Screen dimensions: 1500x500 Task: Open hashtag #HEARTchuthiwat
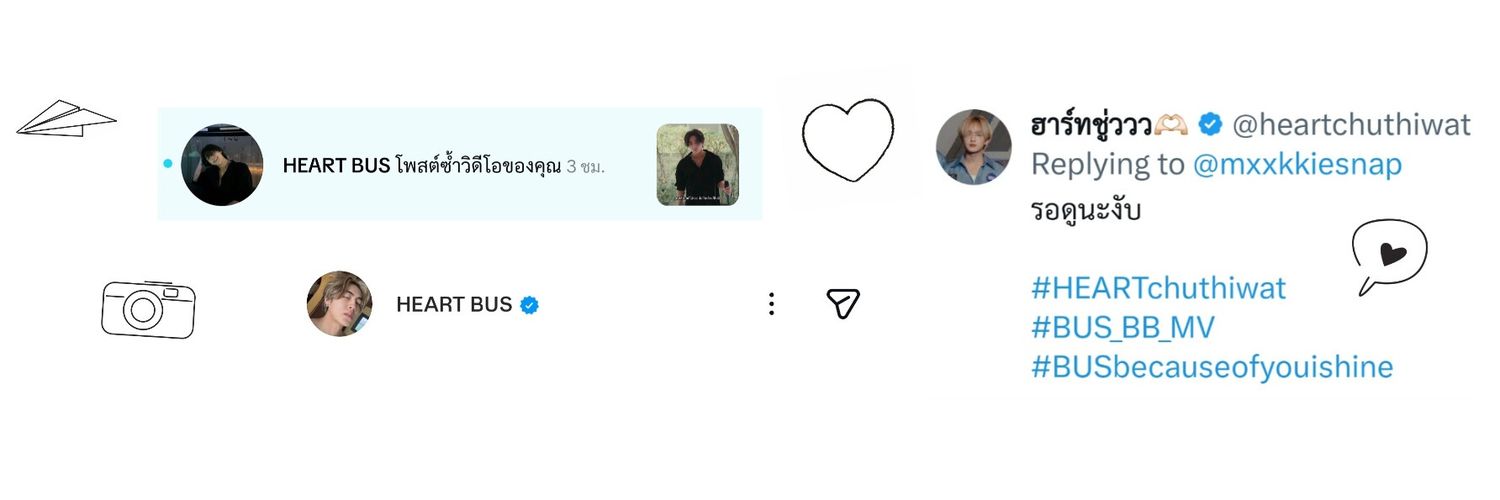tap(1158, 288)
